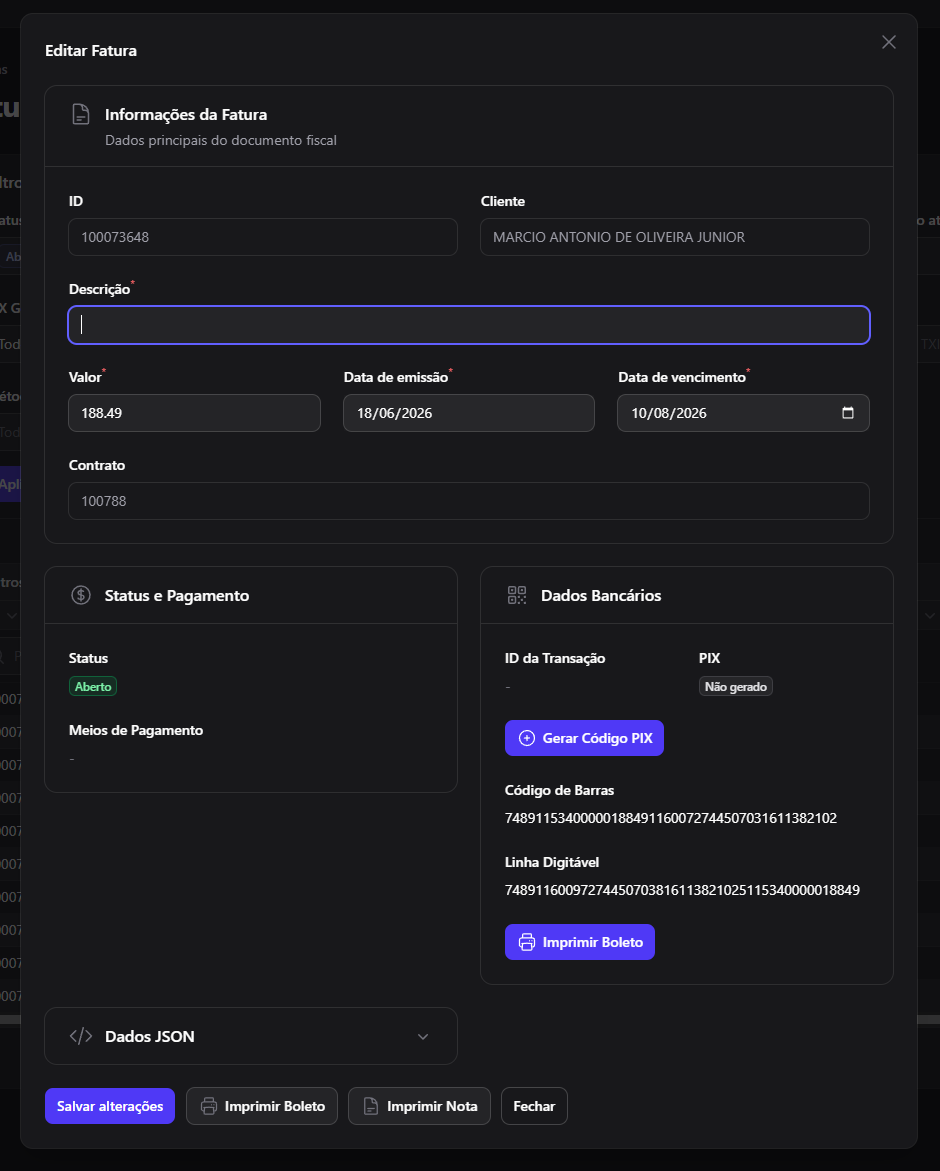Click the Data de emissão date field
940x1171 pixels.
click(469, 413)
